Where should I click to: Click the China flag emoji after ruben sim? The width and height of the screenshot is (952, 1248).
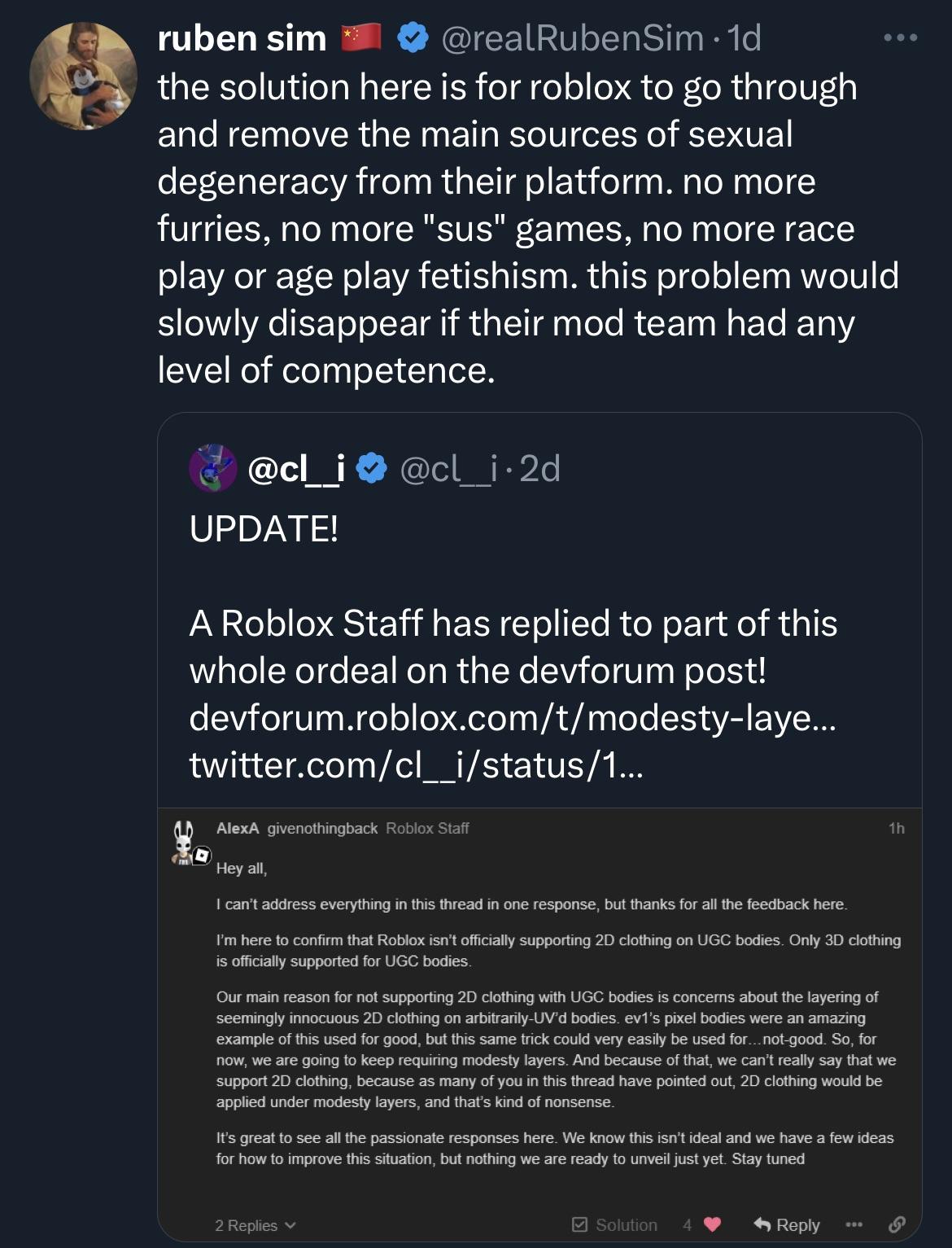point(361,37)
